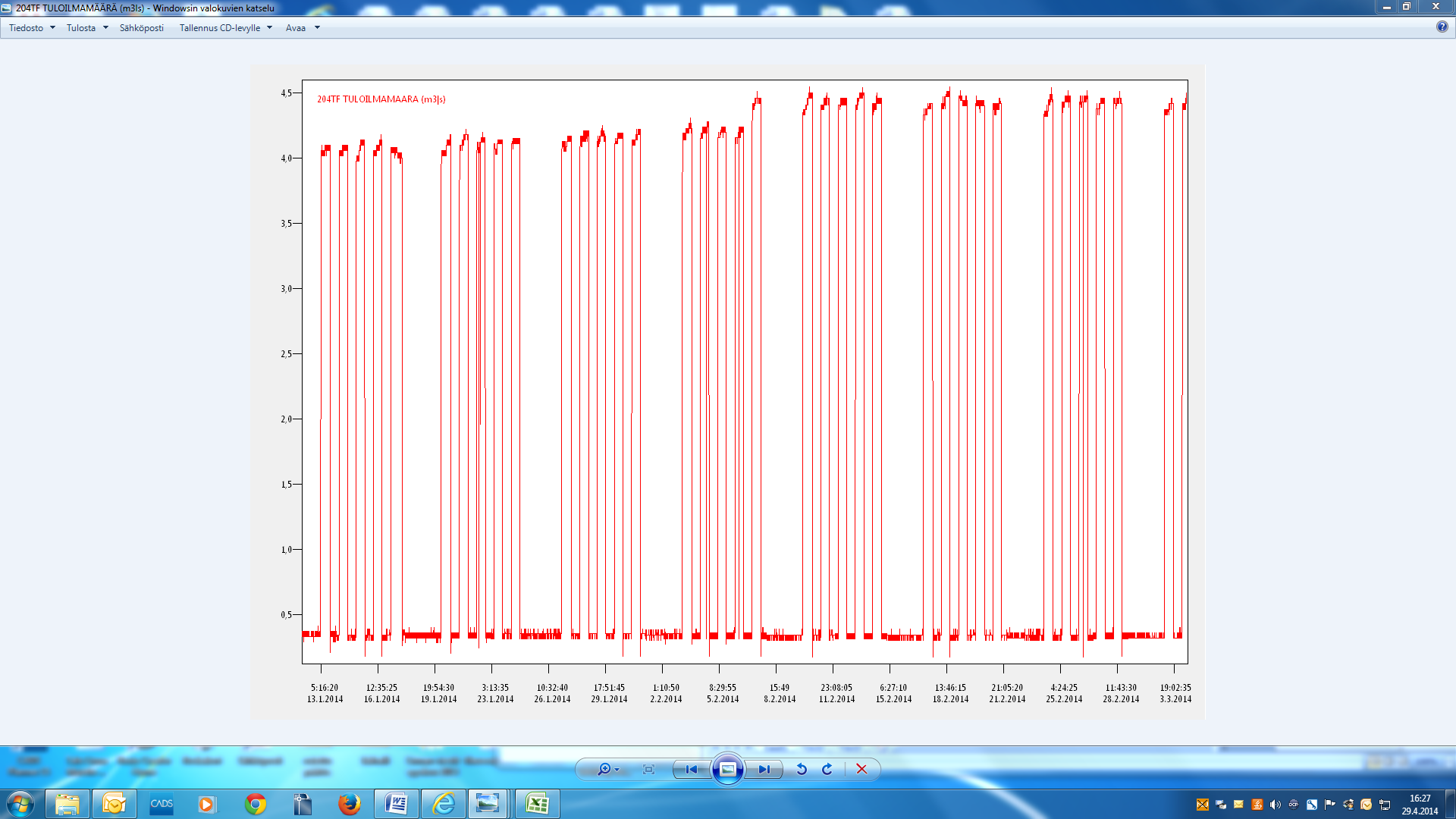
Task: Open the CADS application on taskbar
Action: 162,804
